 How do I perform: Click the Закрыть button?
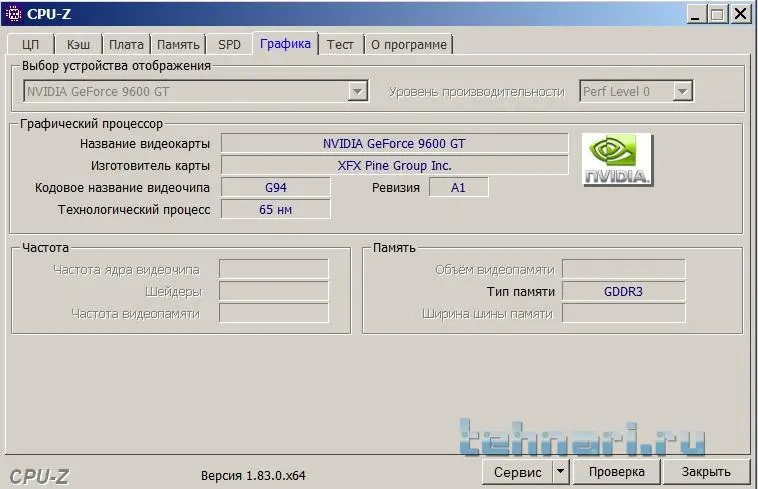click(x=706, y=472)
